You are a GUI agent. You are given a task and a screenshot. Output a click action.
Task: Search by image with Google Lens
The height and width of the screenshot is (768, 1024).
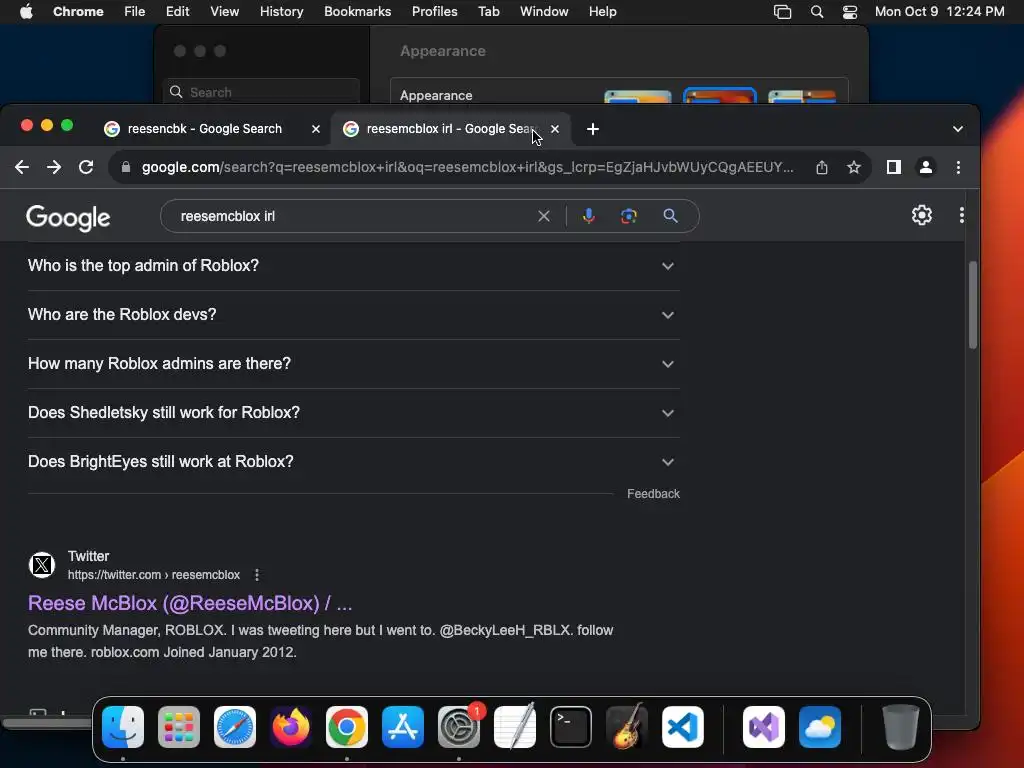click(x=628, y=216)
